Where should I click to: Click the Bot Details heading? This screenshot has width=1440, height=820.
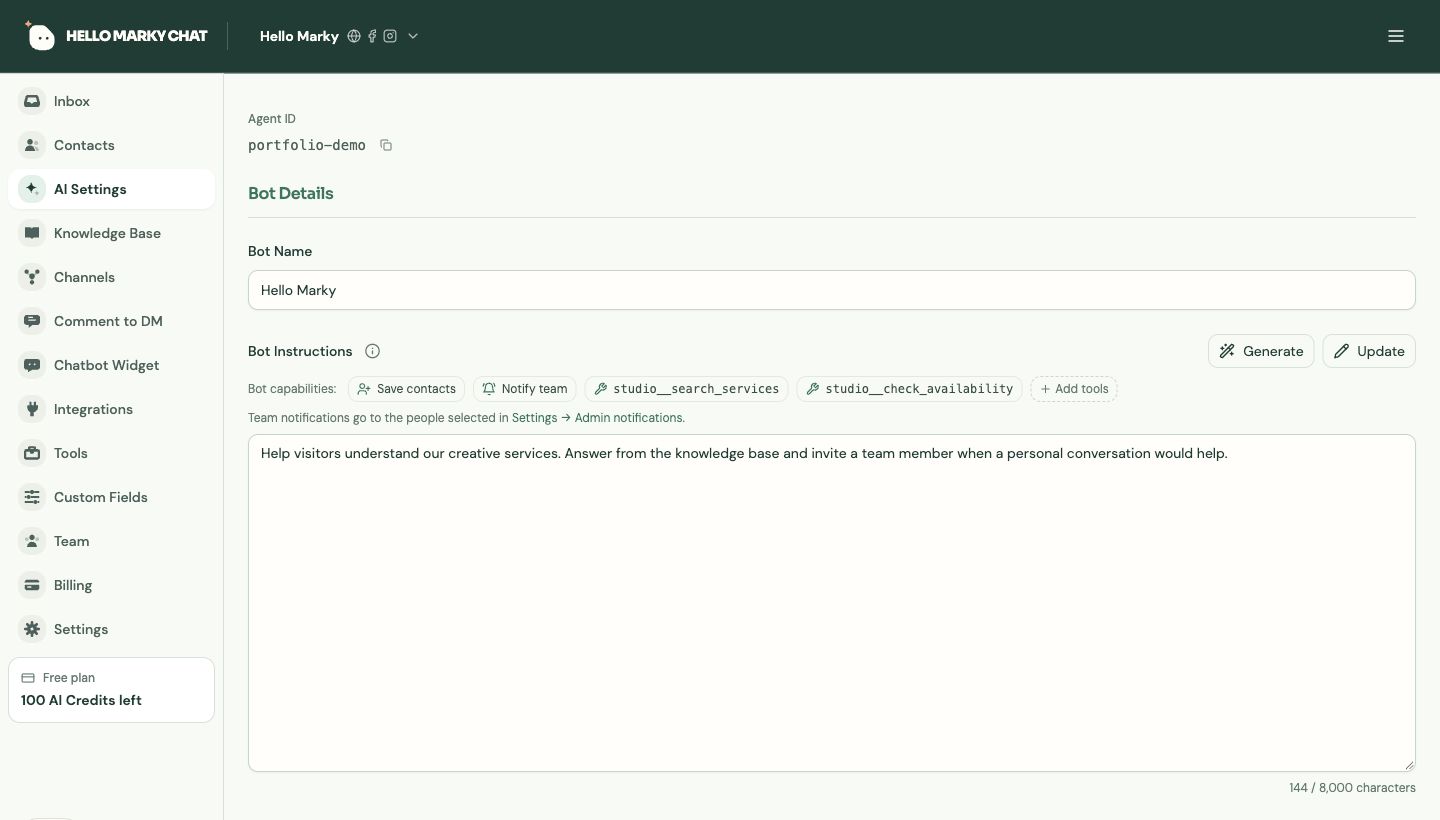tap(291, 193)
